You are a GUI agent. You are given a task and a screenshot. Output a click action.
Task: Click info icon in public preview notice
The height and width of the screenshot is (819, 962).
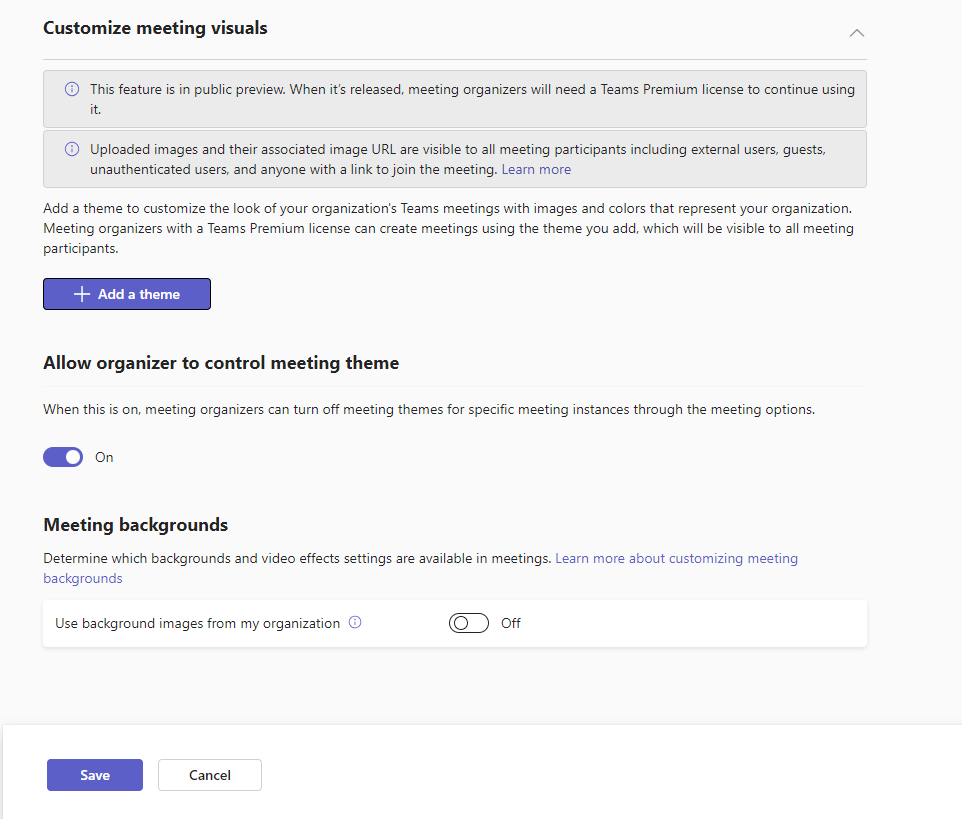pyautogui.click(x=72, y=89)
